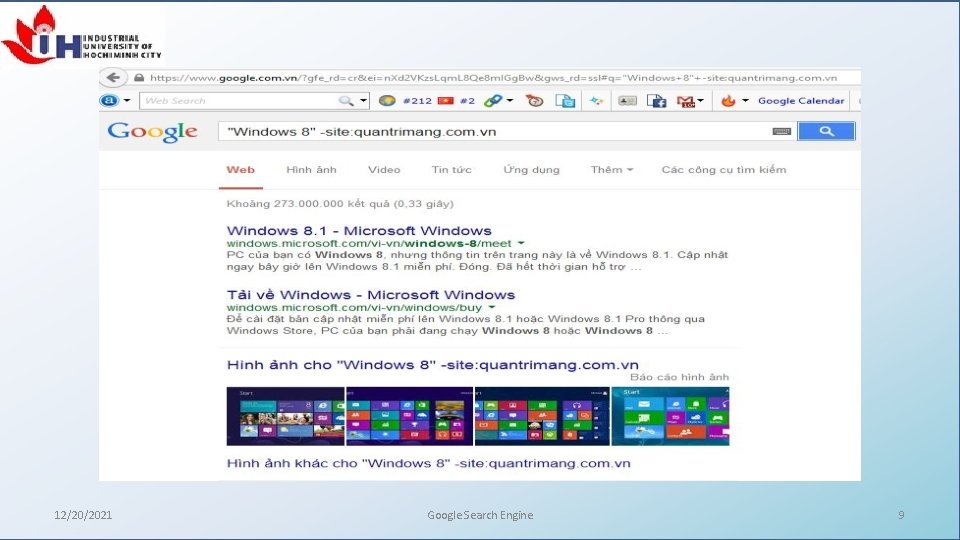Open 'Windows 8.1 - Microsoft Windows' result
The width and height of the screenshot is (960, 540).
click(359, 231)
